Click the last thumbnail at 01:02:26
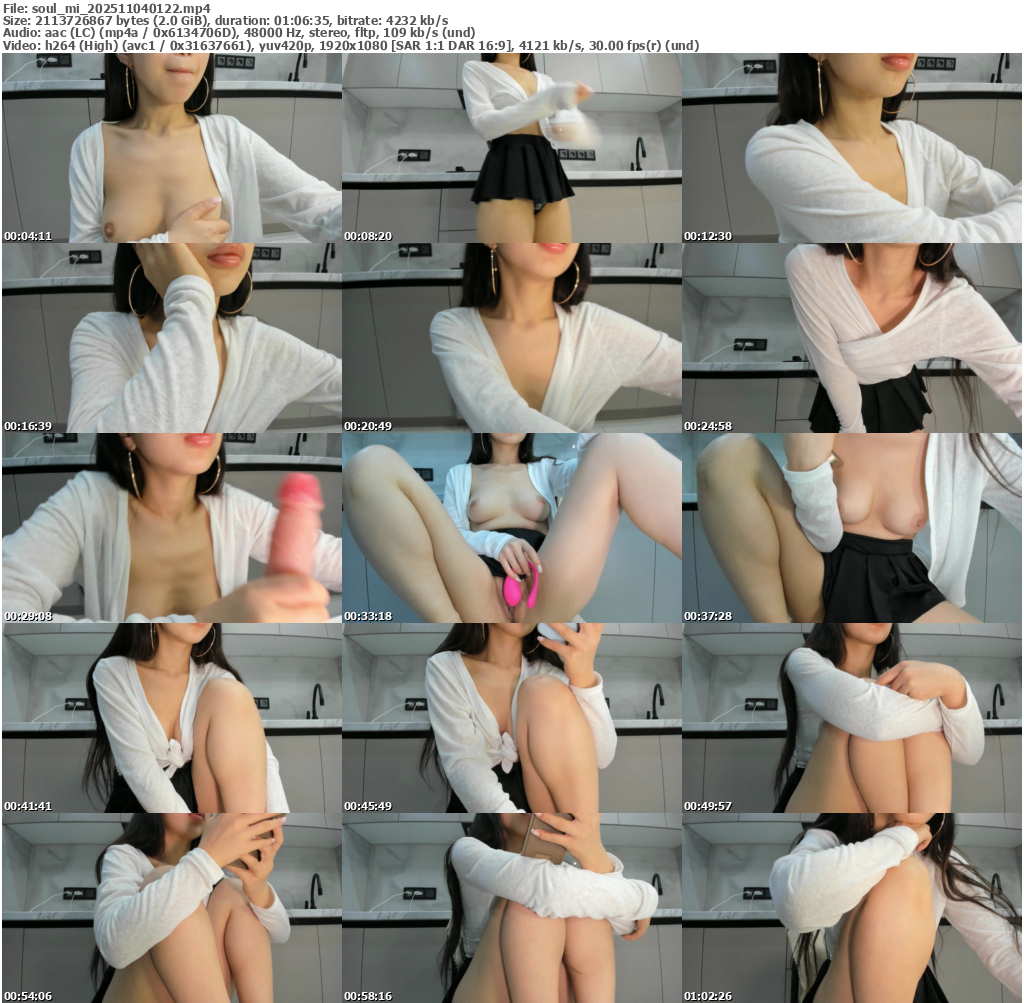The width and height of the screenshot is (1024, 1003). point(852,908)
